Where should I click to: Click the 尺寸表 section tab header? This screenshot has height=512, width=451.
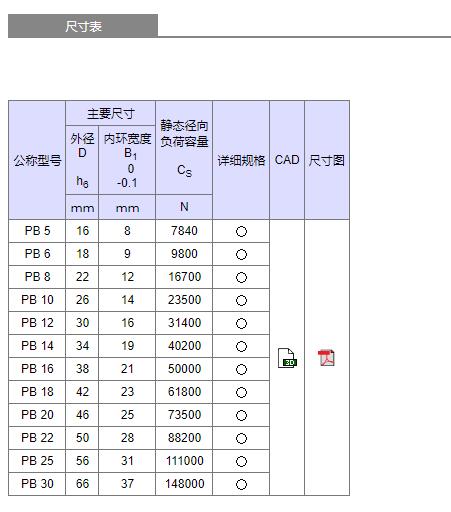pyautogui.click(x=83, y=26)
